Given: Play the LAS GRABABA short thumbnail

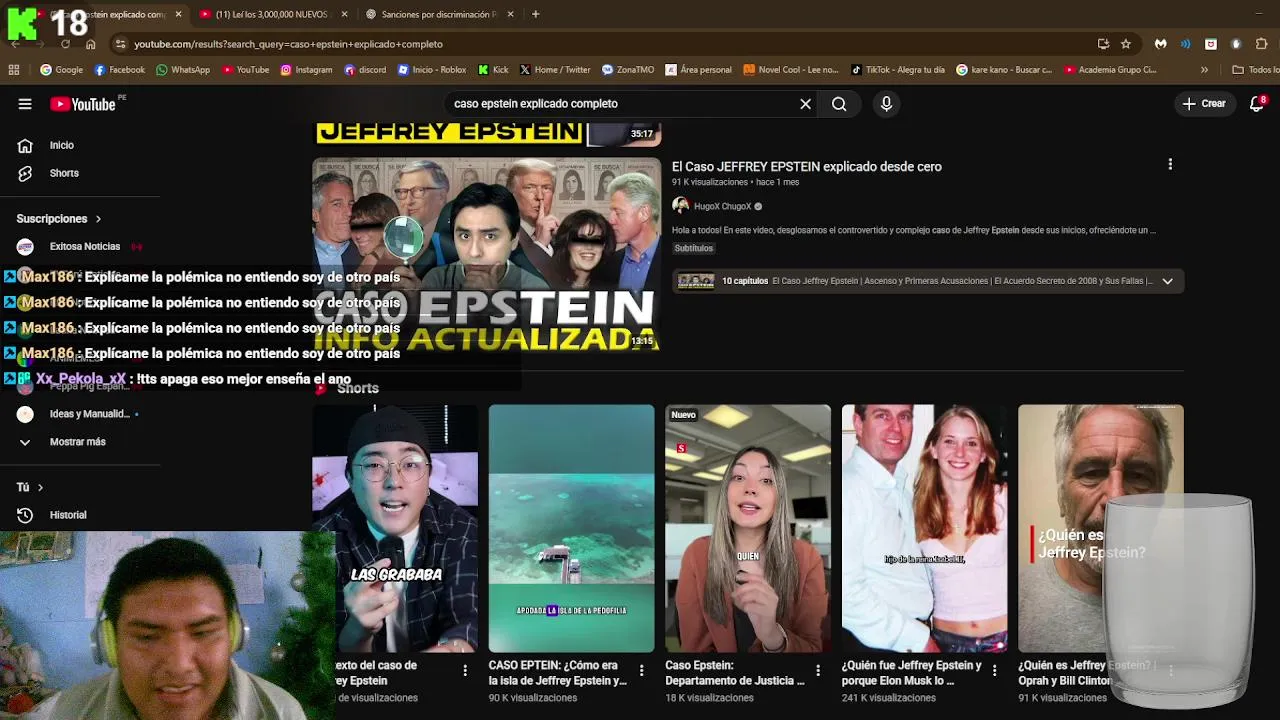Looking at the screenshot, I should [x=395, y=528].
